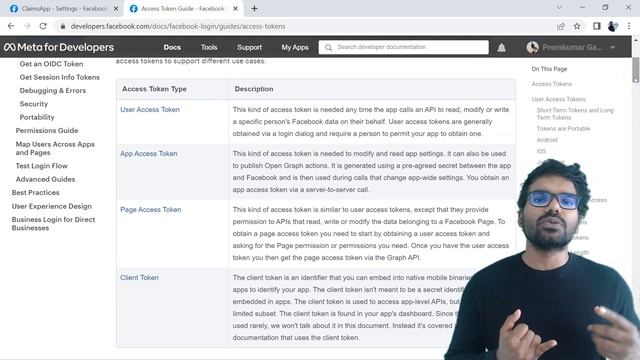Open User Experience Design

click(x=52, y=207)
